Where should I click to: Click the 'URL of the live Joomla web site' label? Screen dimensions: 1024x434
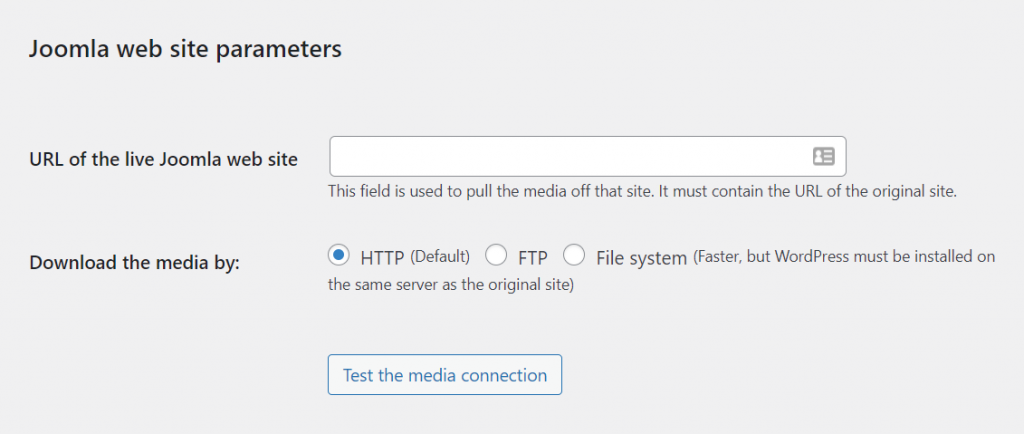tap(164, 159)
